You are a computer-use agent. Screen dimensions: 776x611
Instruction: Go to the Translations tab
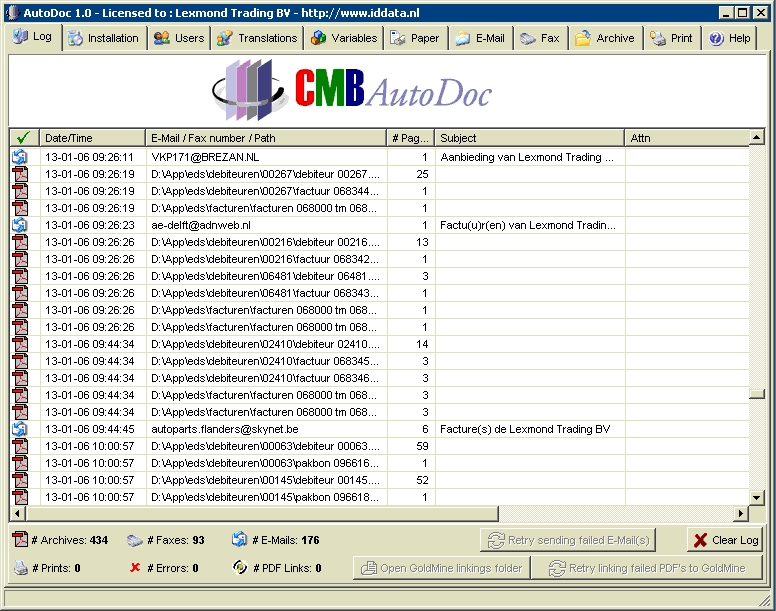point(257,39)
